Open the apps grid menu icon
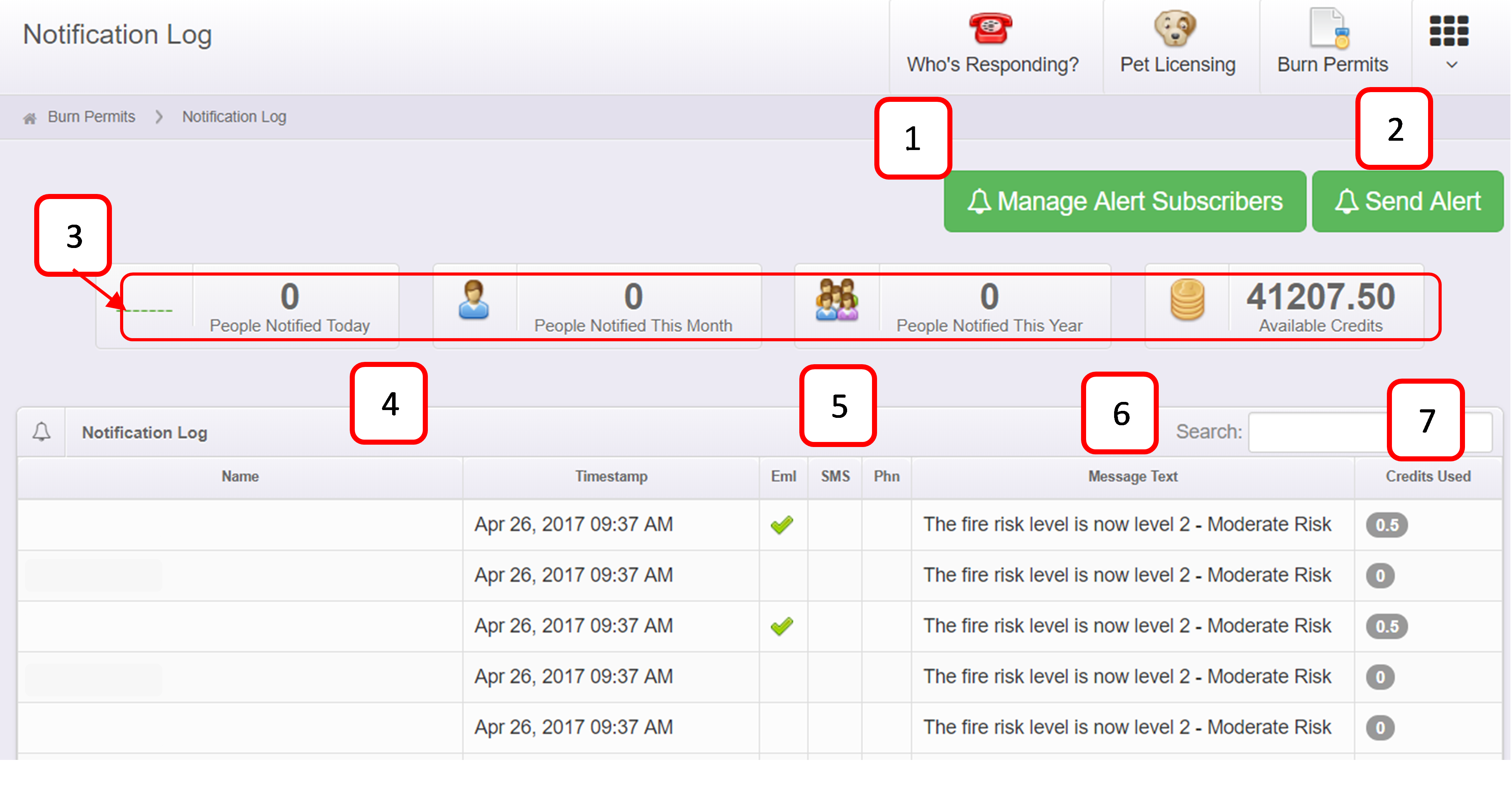 click(x=1449, y=31)
